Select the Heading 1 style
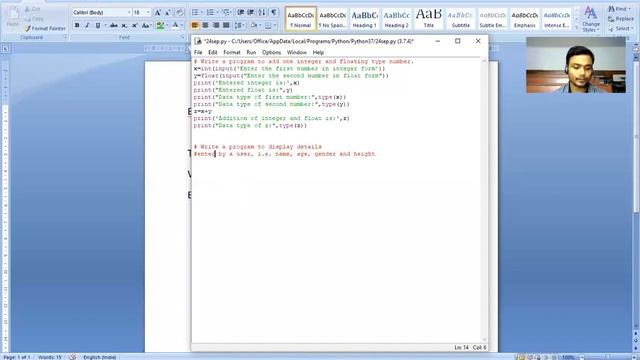Viewport: 640px width, 360px height. pos(364,18)
